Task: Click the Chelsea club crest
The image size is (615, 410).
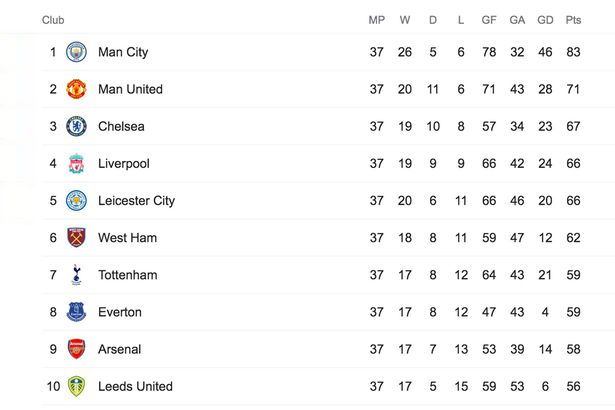Action: coord(76,126)
